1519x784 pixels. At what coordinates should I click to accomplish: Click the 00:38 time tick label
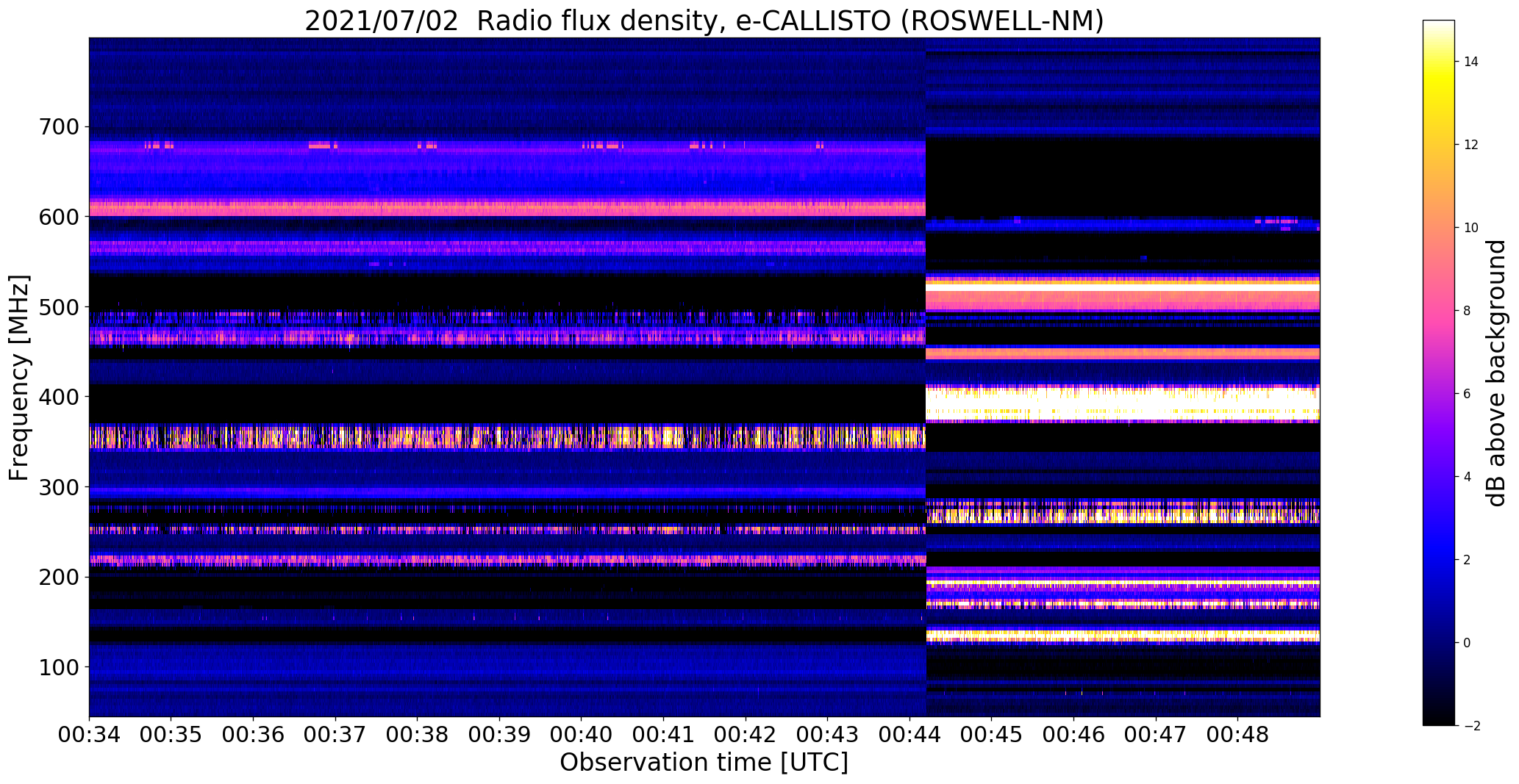[418, 735]
